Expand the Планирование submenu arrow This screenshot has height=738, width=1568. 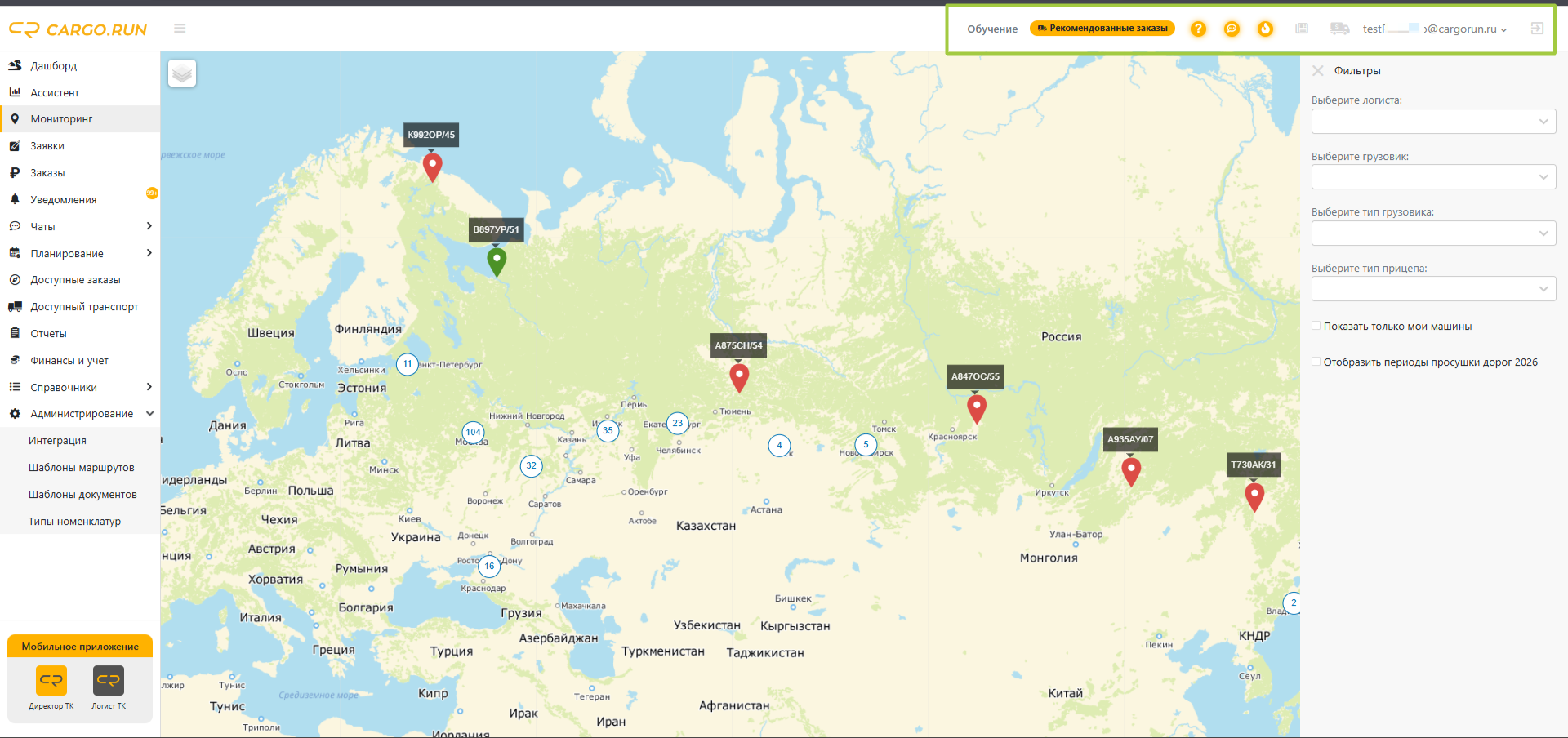click(x=149, y=253)
